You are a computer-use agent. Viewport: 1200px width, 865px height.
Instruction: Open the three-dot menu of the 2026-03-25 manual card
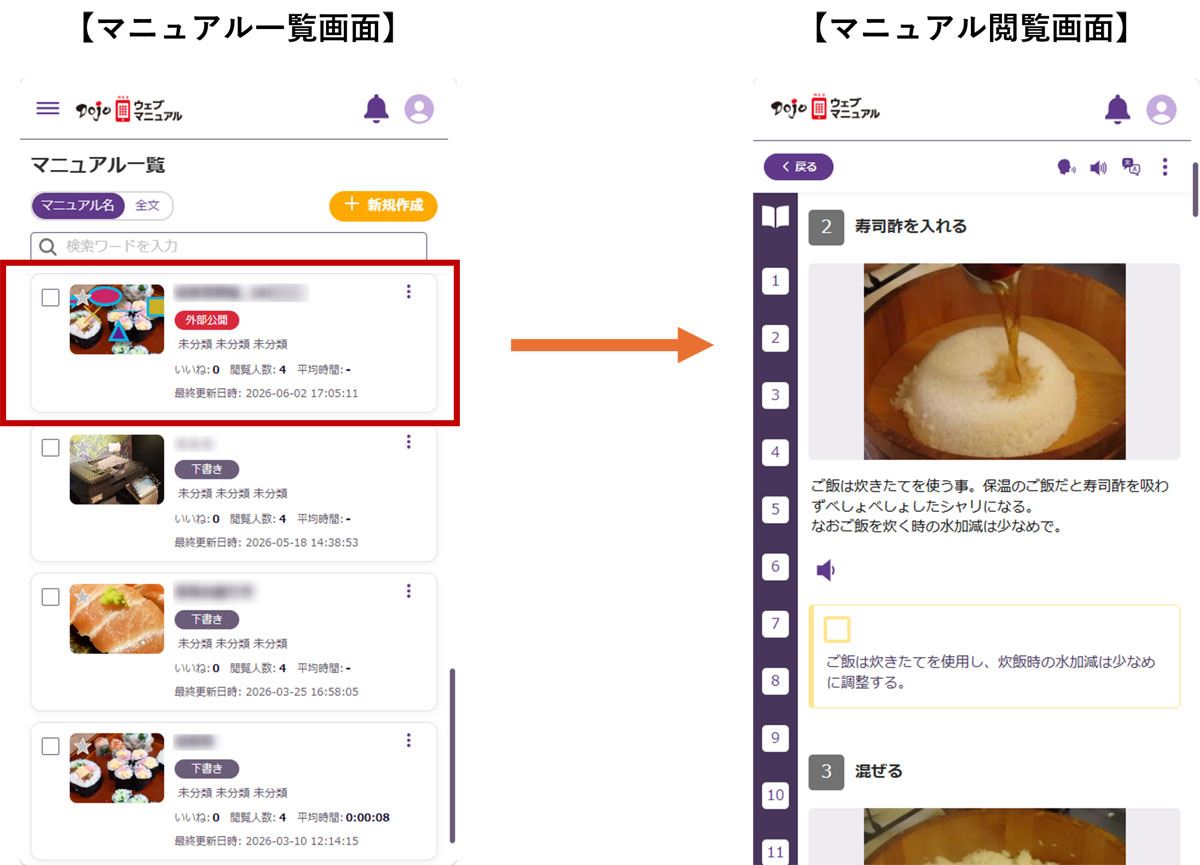coord(408,591)
